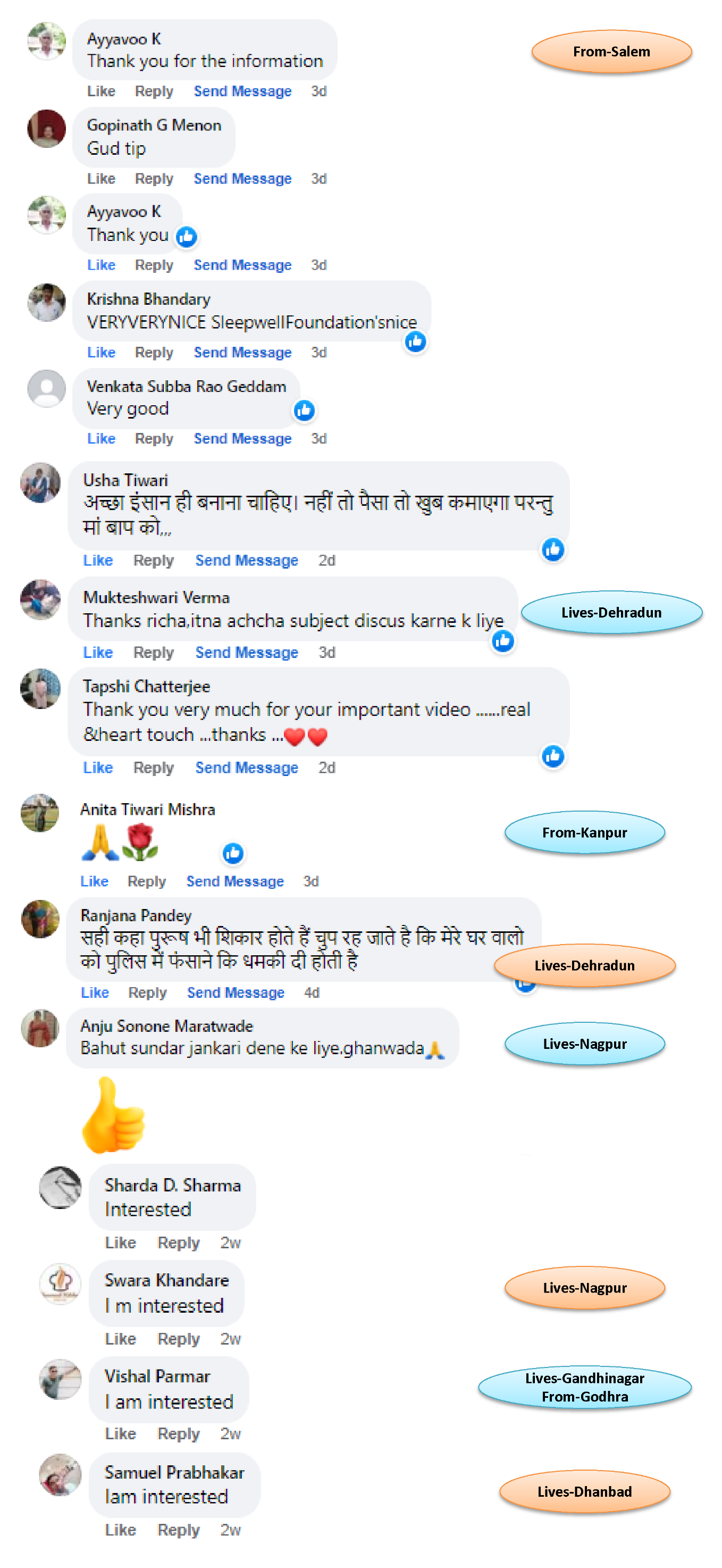722x1568 pixels.
Task: Reply to Vishal Parmar's comment
Action: click(178, 1433)
